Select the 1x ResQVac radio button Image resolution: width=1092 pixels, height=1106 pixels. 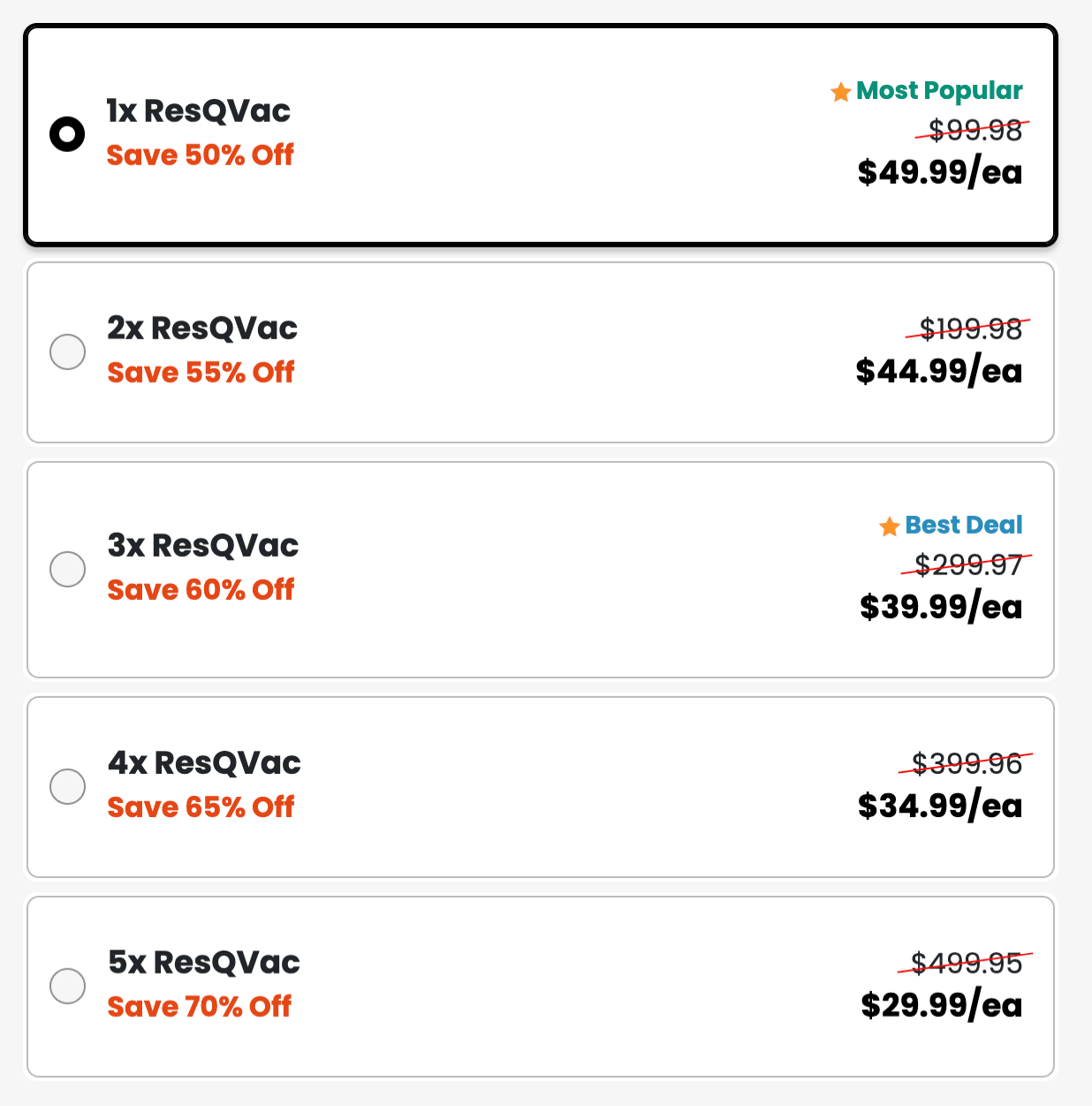(x=67, y=133)
